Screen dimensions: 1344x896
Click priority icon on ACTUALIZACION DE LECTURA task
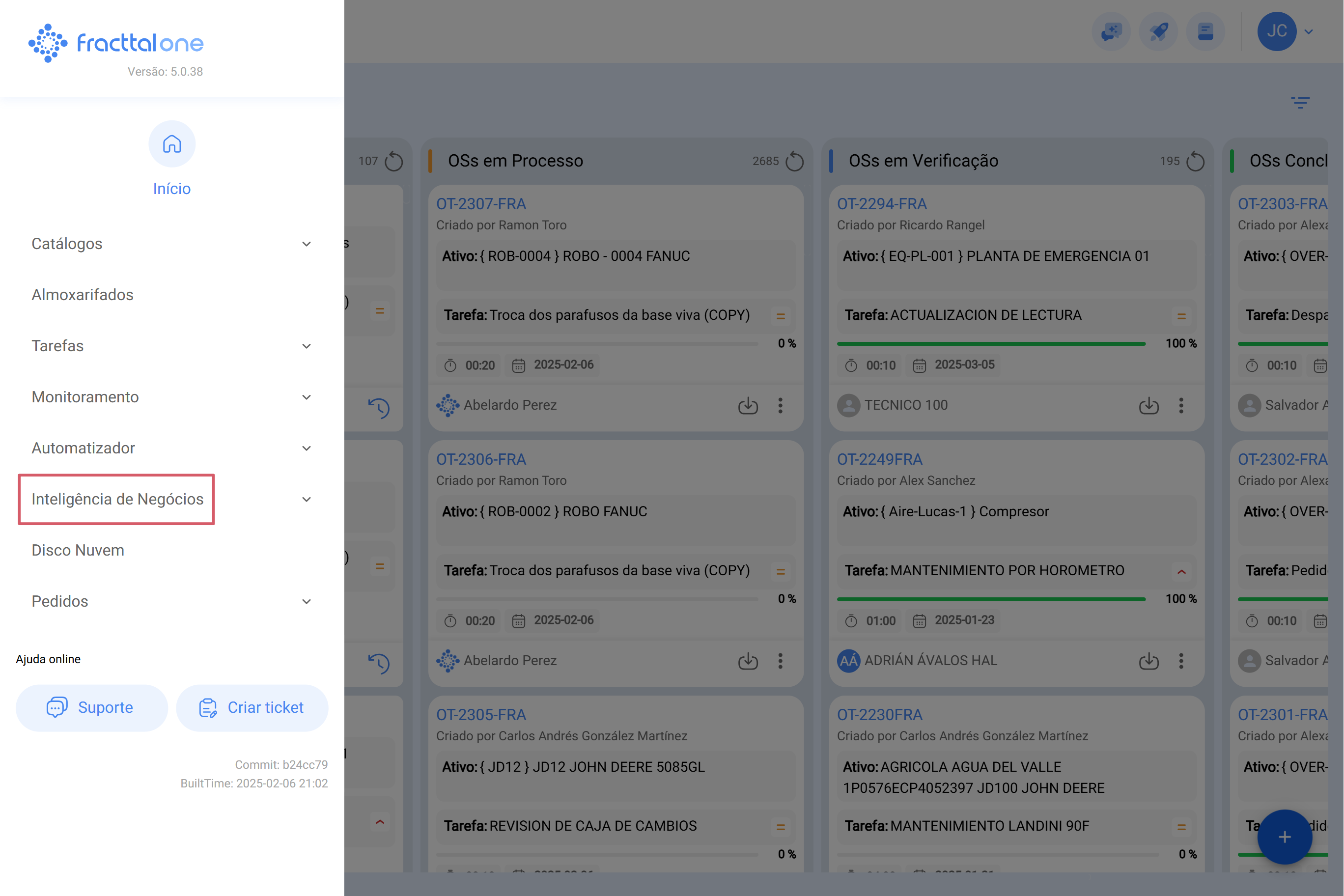pyautogui.click(x=1181, y=315)
